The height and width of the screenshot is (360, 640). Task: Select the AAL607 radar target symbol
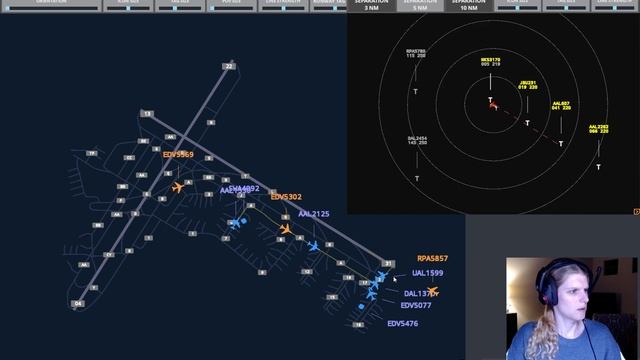561,144
